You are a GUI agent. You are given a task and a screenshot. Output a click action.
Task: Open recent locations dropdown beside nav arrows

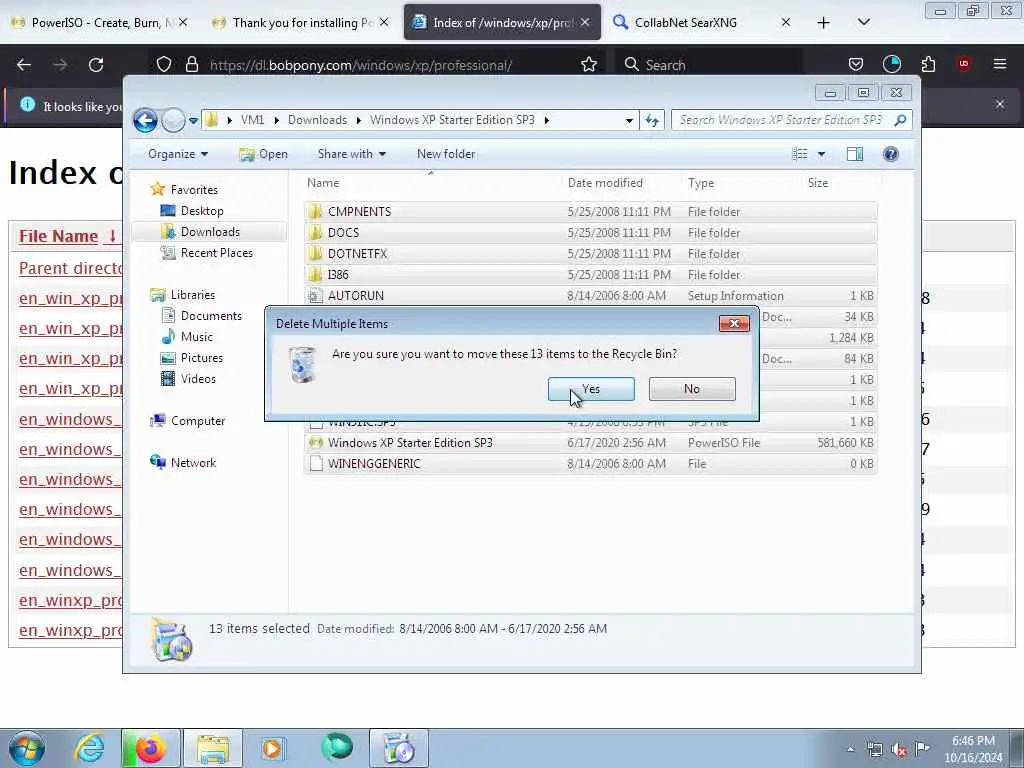193,121
